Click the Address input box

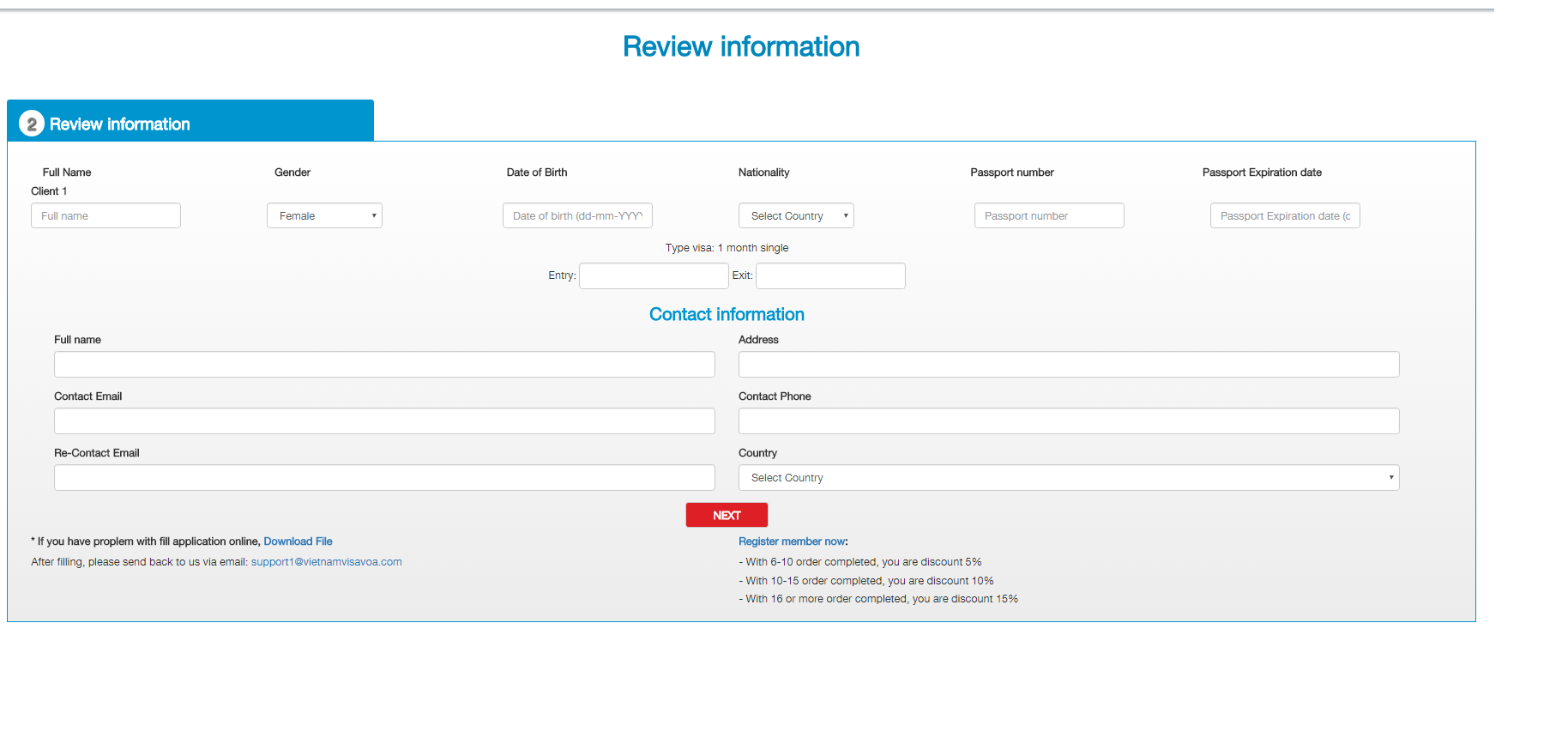[x=1068, y=365]
